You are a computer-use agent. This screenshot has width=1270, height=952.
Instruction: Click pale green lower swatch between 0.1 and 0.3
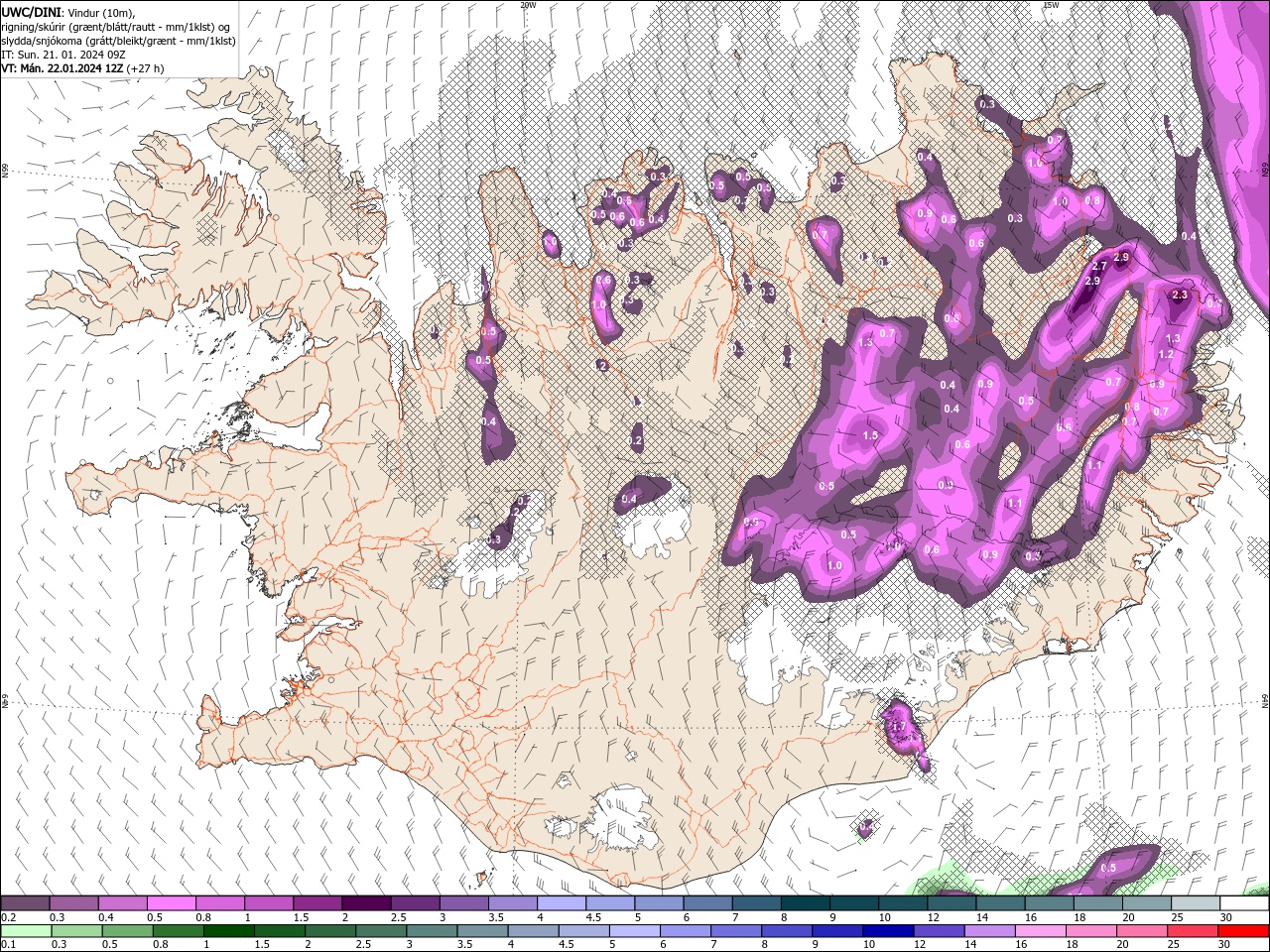(26, 931)
